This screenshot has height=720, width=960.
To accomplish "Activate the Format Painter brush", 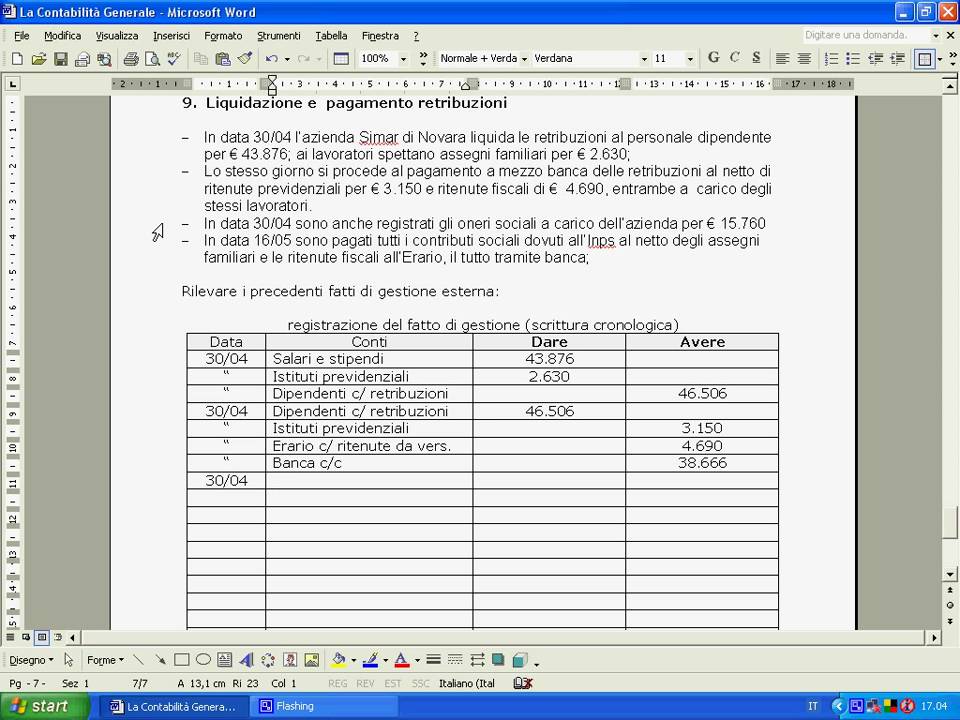I will point(245,59).
